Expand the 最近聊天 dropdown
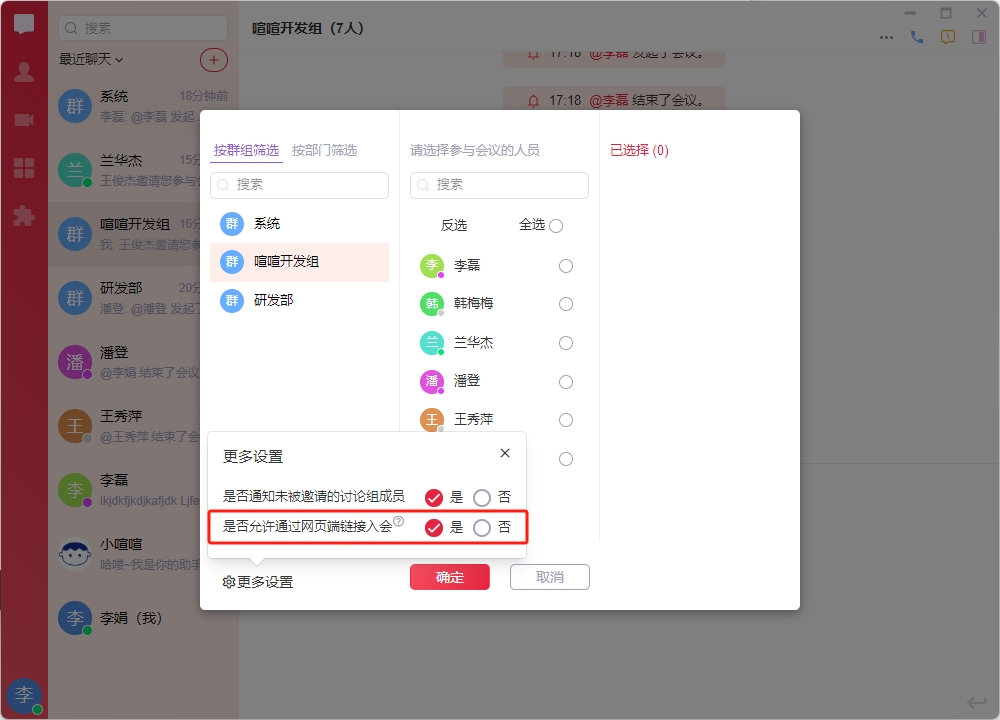The width and height of the screenshot is (1000, 720). point(91,59)
